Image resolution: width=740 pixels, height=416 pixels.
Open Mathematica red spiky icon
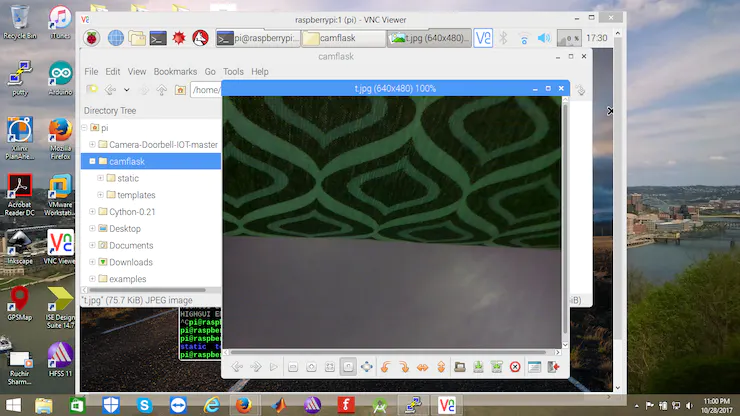(x=179, y=38)
